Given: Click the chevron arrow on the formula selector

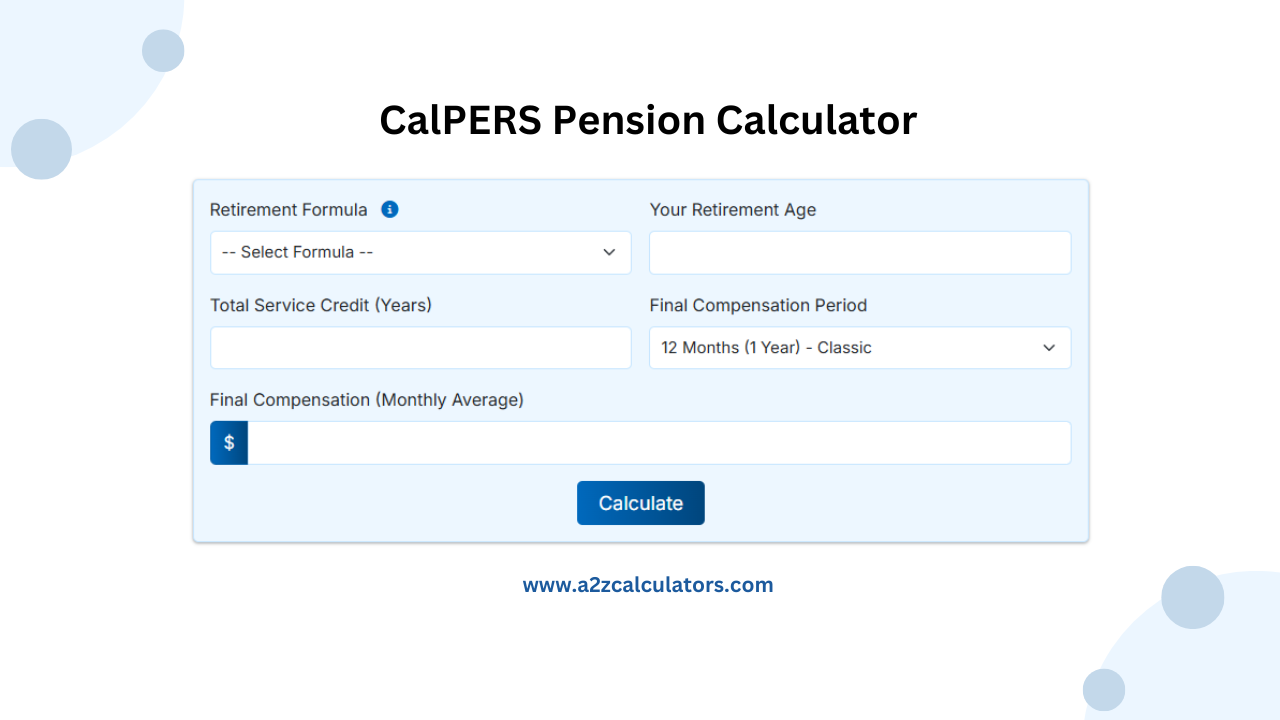Looking at the screenshot, I should point(609,252).
